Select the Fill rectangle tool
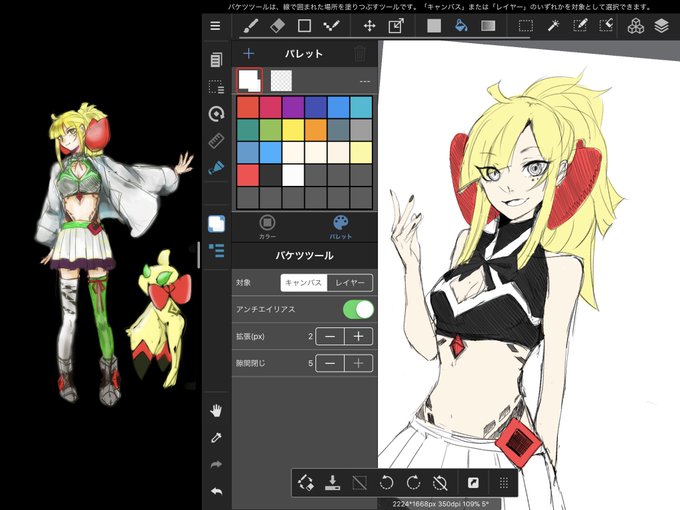Screen dimensions: 680x510 [x=434, y=26]
